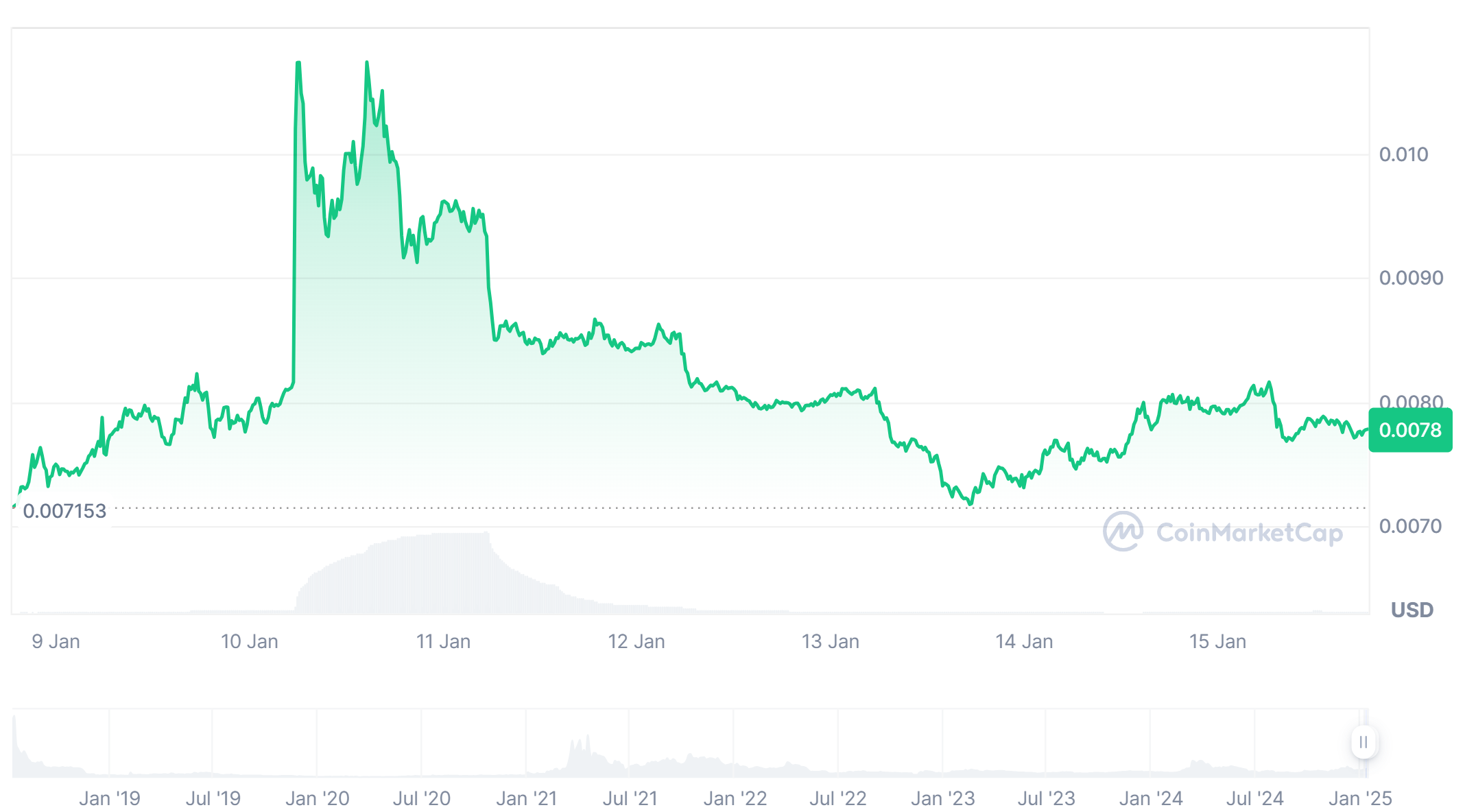Viewport: 1465px width, 812px height.
Task: Click the 0.0090 y-axis price label
Action: pos(1411,278)
